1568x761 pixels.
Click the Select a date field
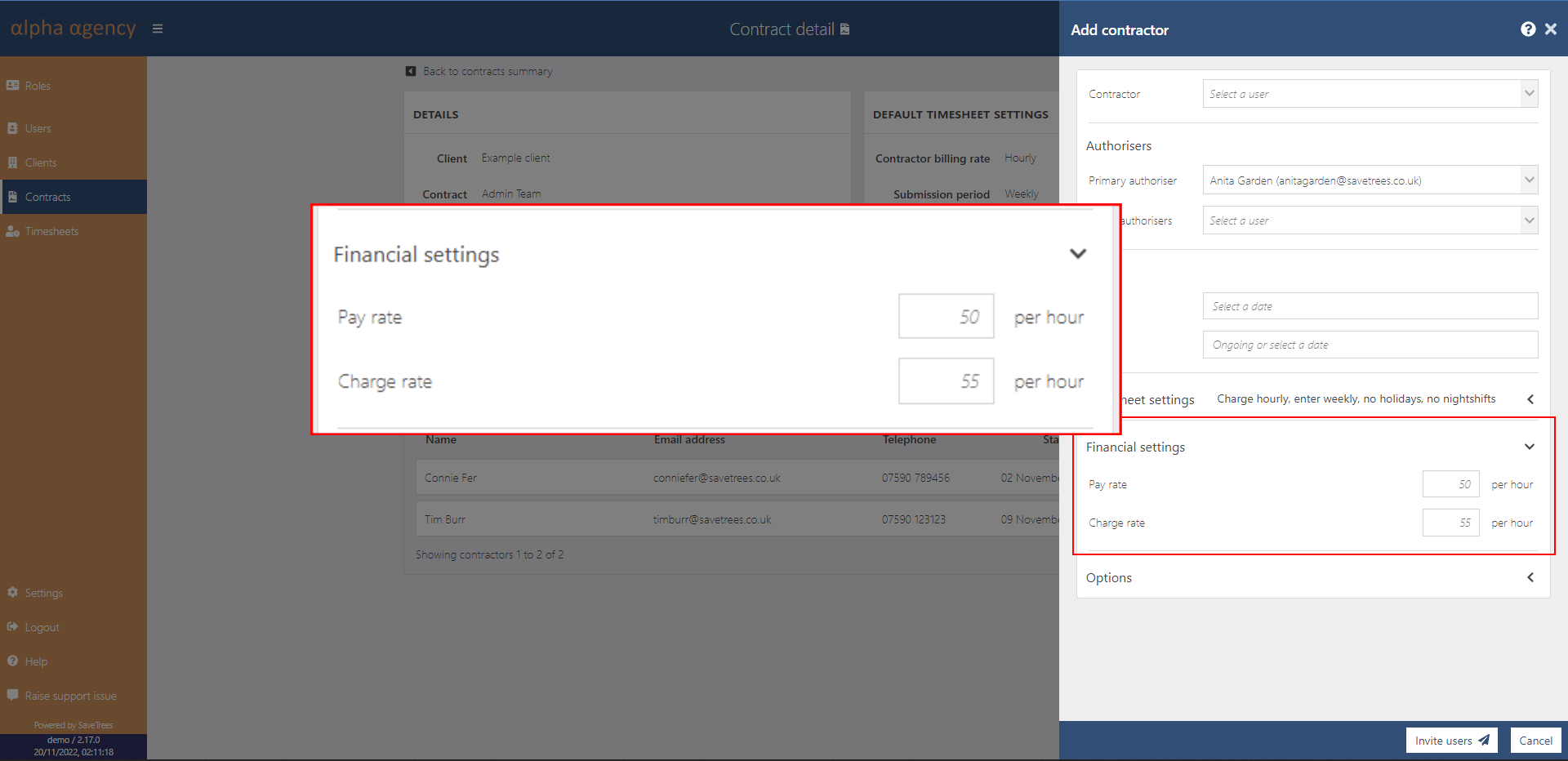point(1370,306)
